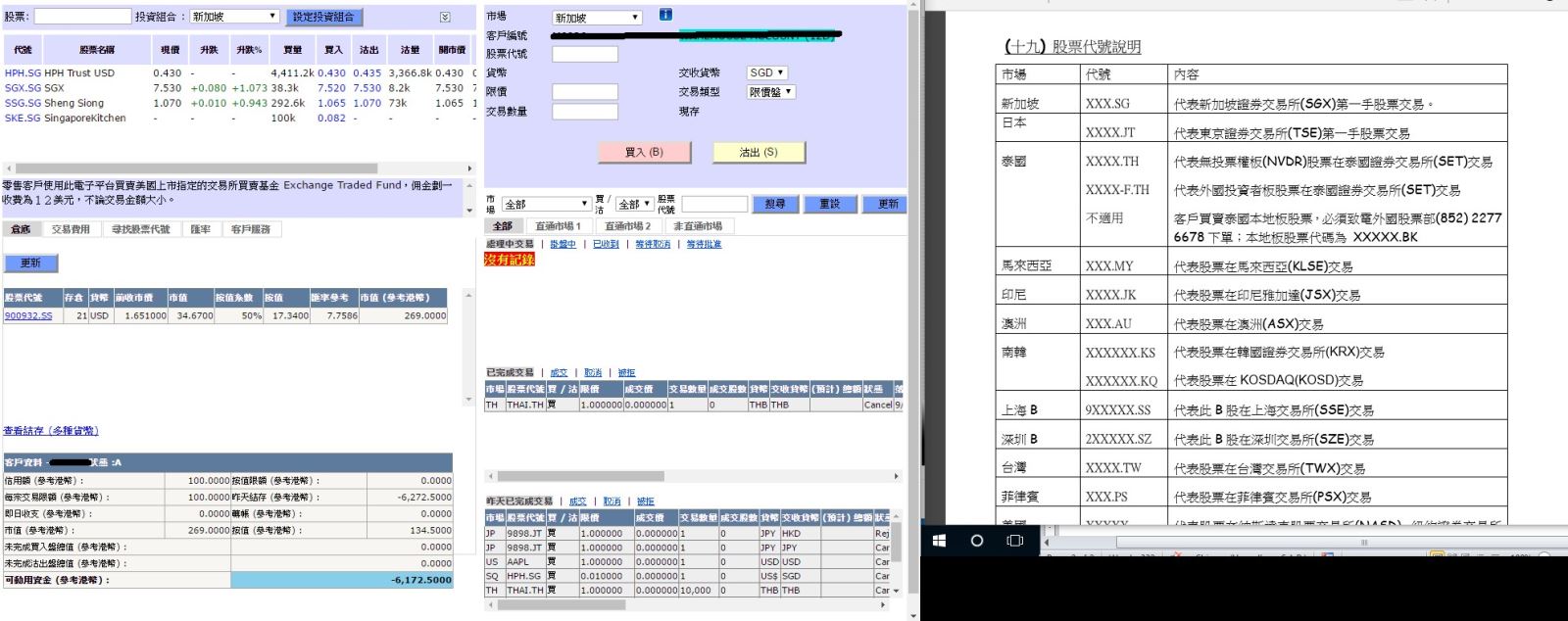Expand the SGD settlement currency dropdown

click(766, 72)
